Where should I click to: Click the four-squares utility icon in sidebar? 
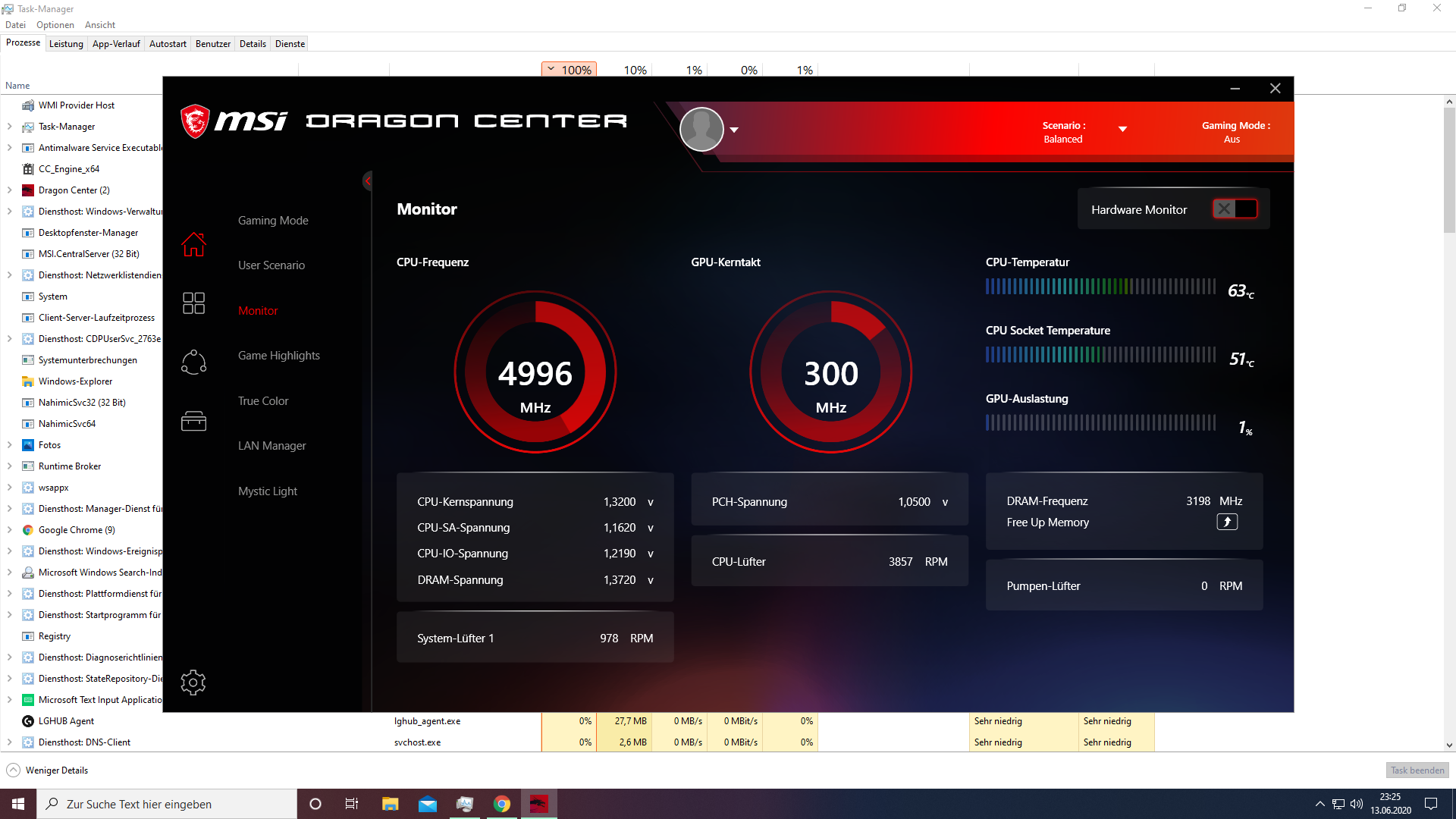click(x=193, y=303)
